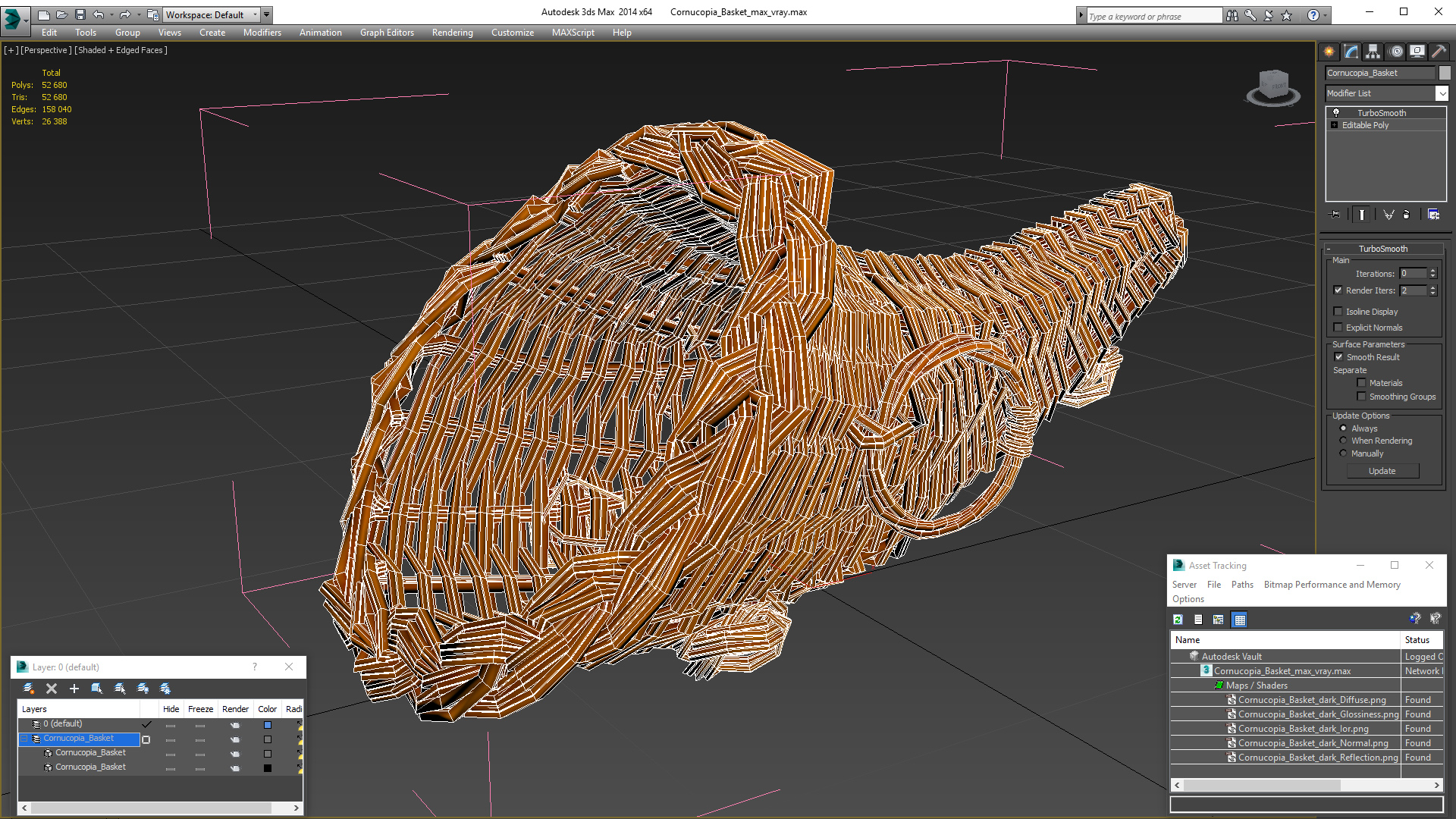Open the Hierarchy command panel tab
1456x819 pixels.
(x=1373, y=52)
